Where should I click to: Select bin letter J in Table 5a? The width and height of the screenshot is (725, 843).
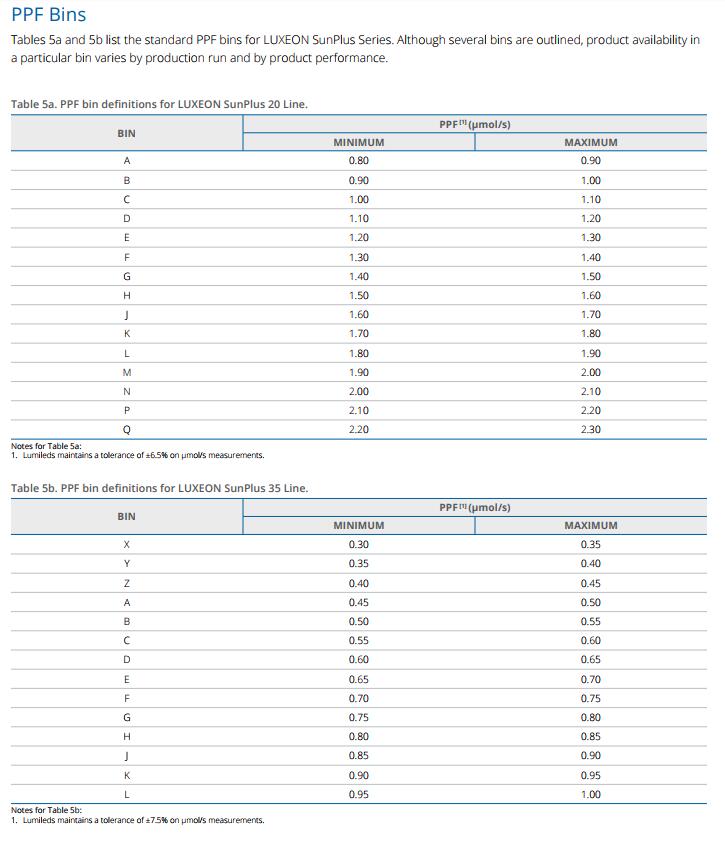click(127, 315)
